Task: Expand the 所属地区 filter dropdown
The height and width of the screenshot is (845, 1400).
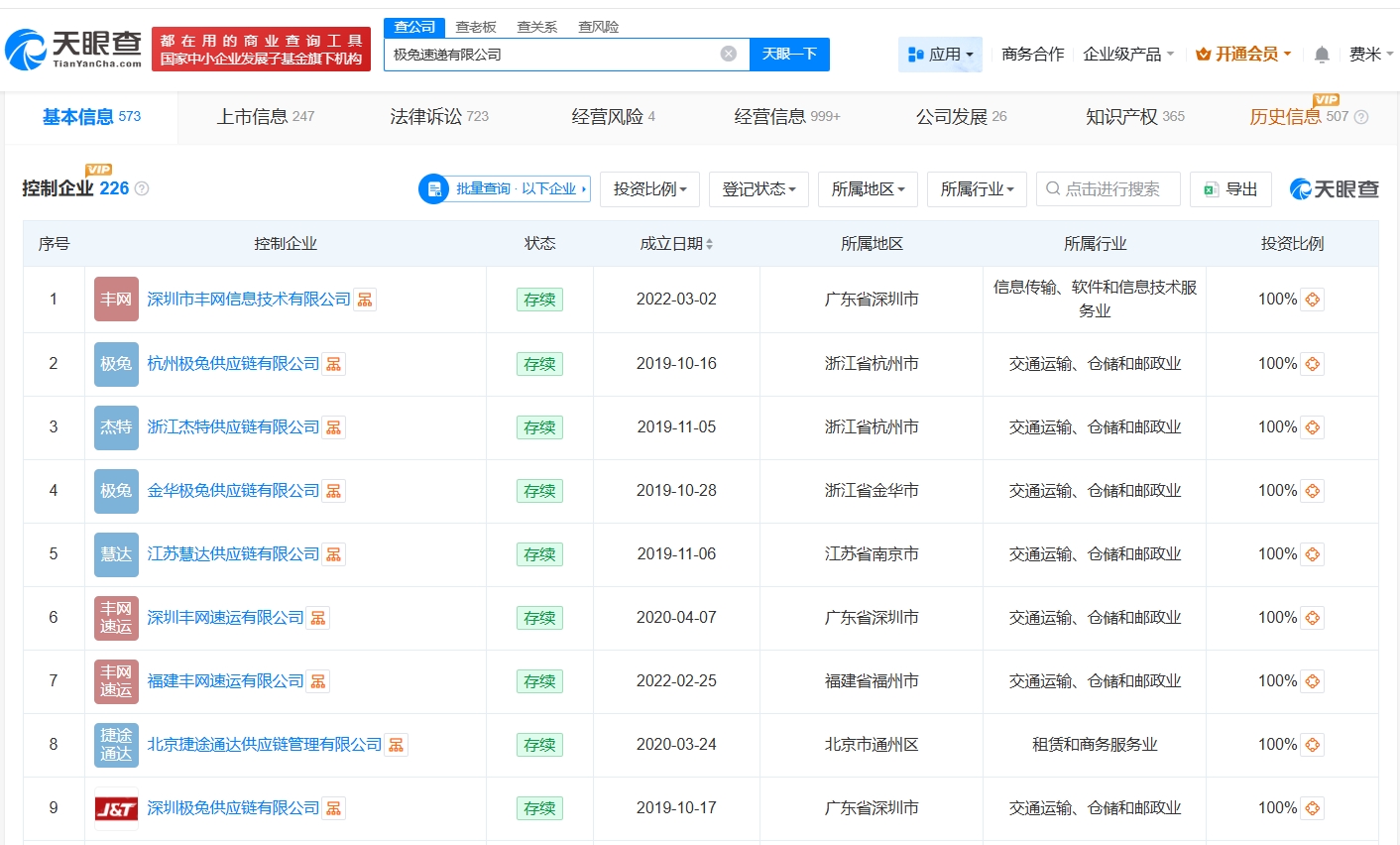Action: tap(868, 188)
